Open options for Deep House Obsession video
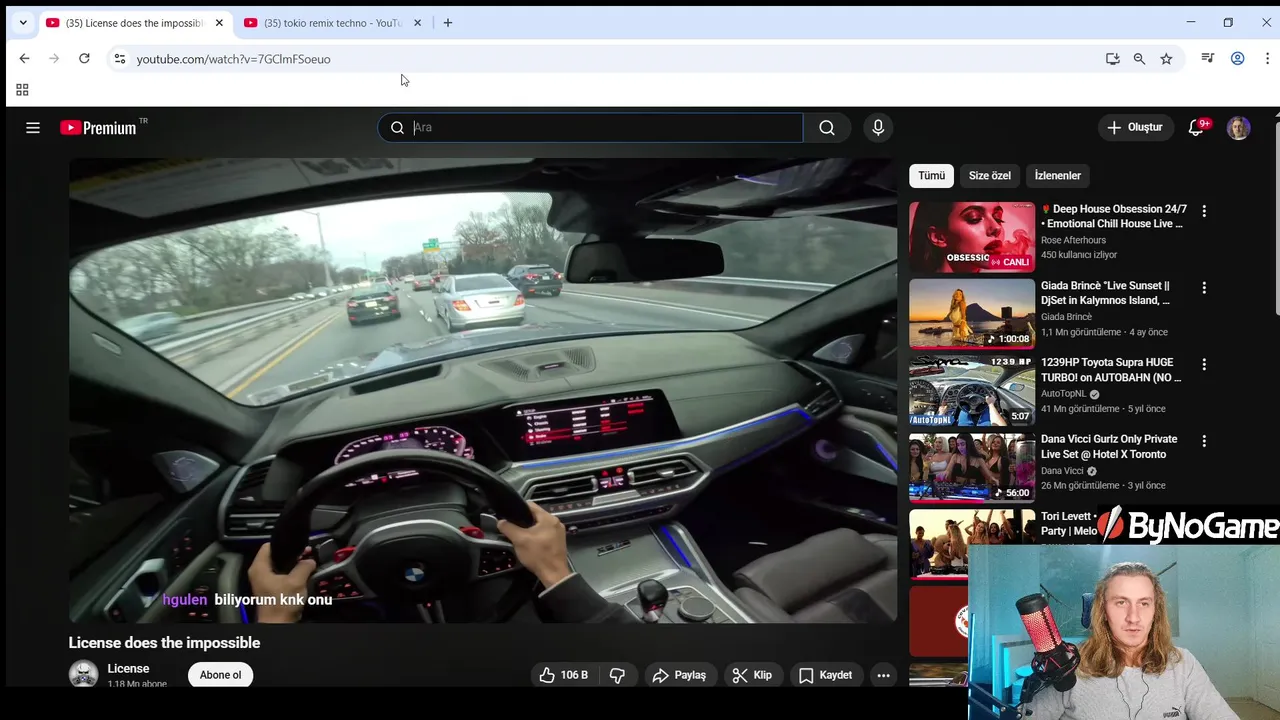 point(1204,211)
